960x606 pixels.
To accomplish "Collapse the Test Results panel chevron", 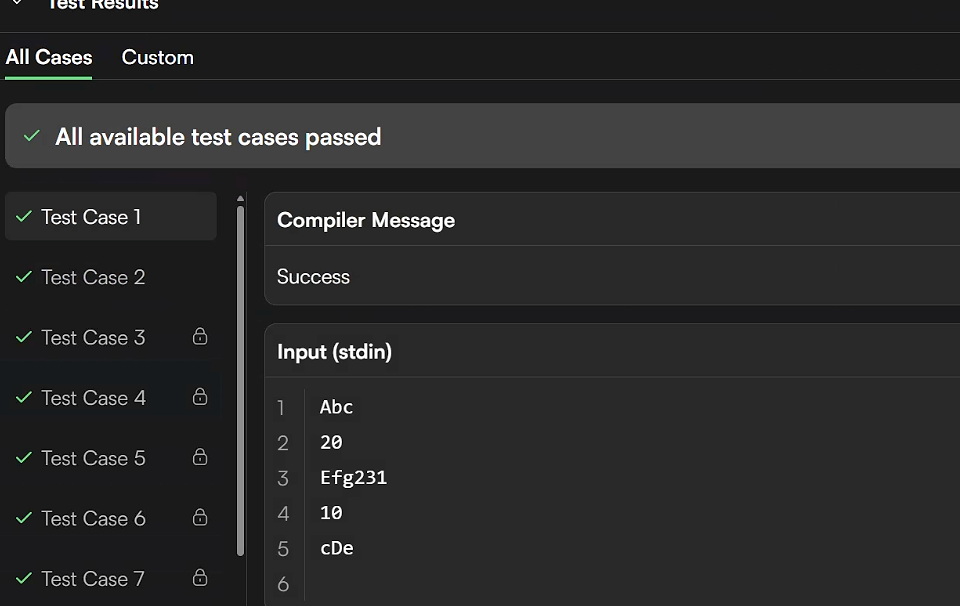I will pyautogui.click(x=17, y=4).
